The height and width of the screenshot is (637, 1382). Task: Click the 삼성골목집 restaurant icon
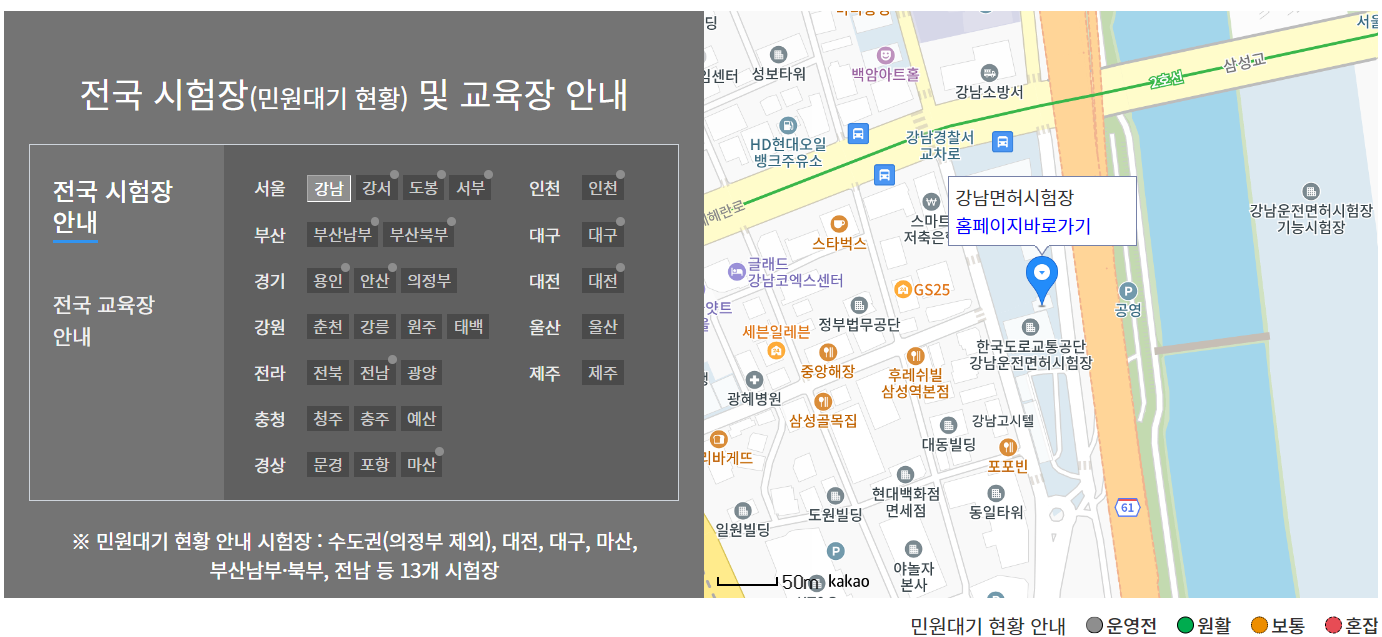coord(823,401)
